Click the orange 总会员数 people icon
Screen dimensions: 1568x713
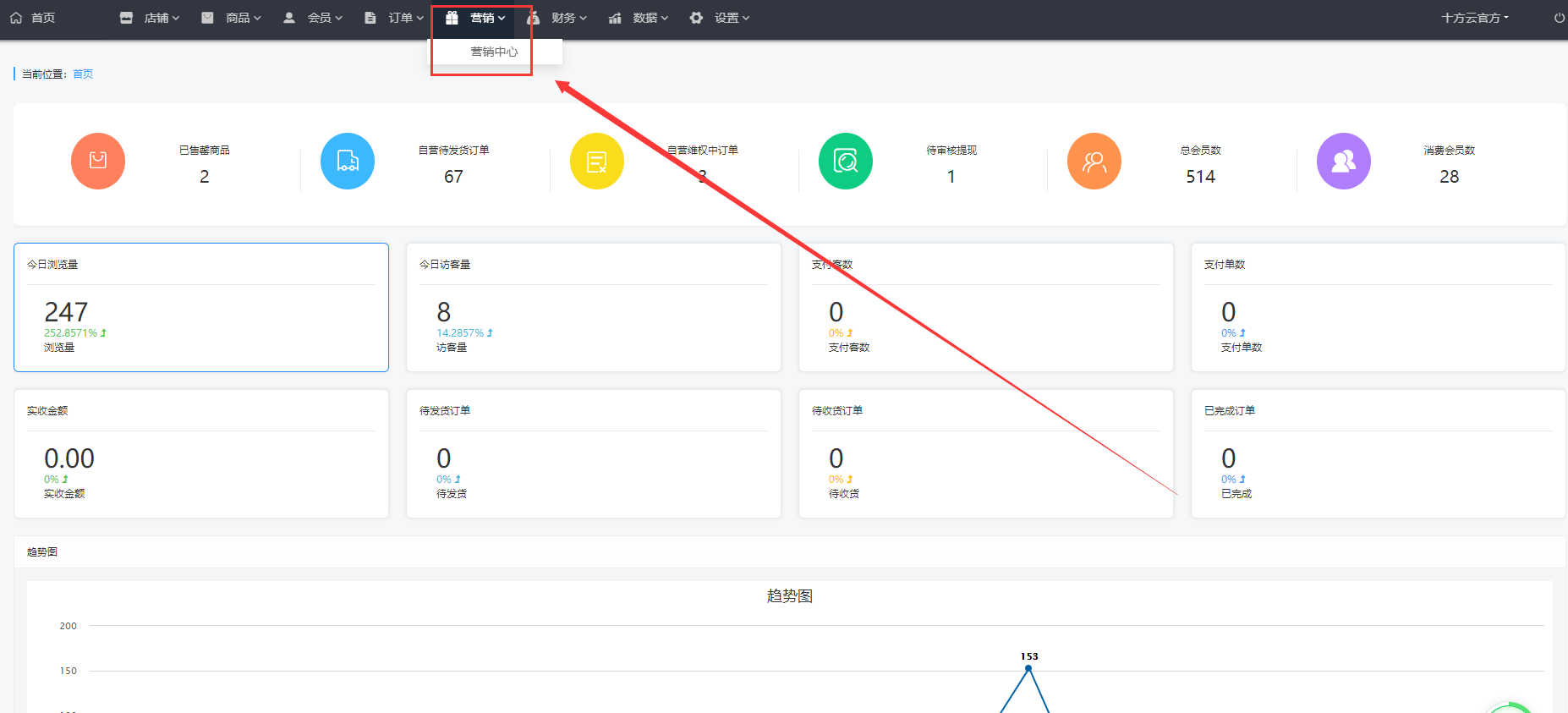[1094, 161]
